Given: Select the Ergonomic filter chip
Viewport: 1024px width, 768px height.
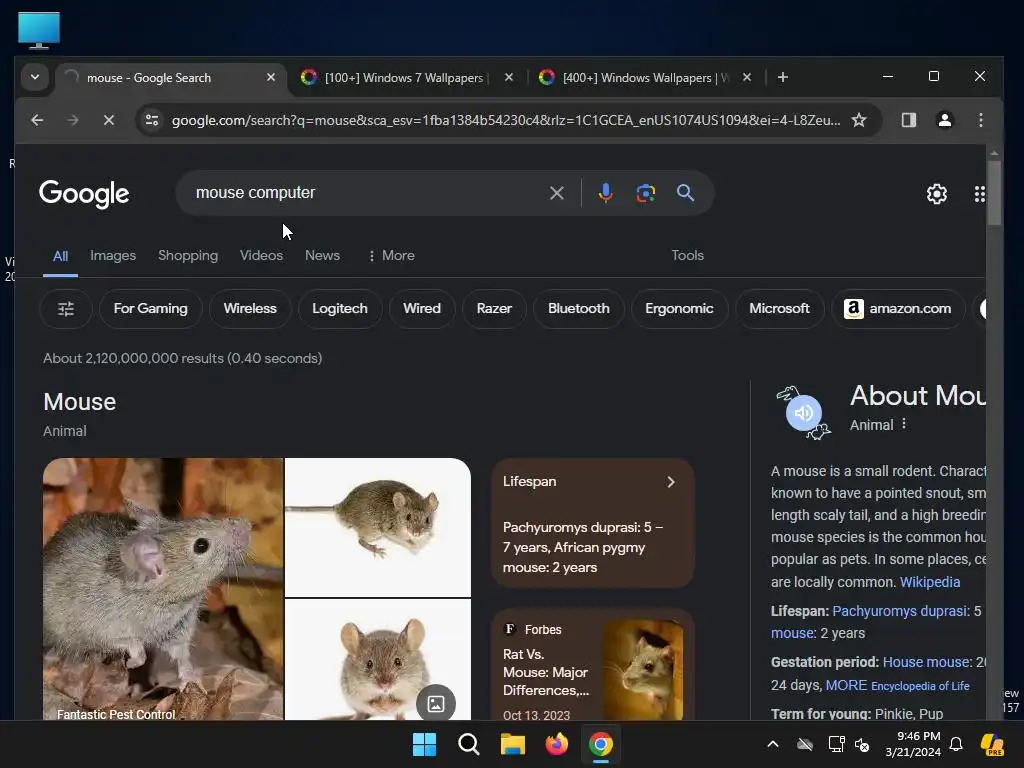Looking at the screenshot, I should pos(679,309).
